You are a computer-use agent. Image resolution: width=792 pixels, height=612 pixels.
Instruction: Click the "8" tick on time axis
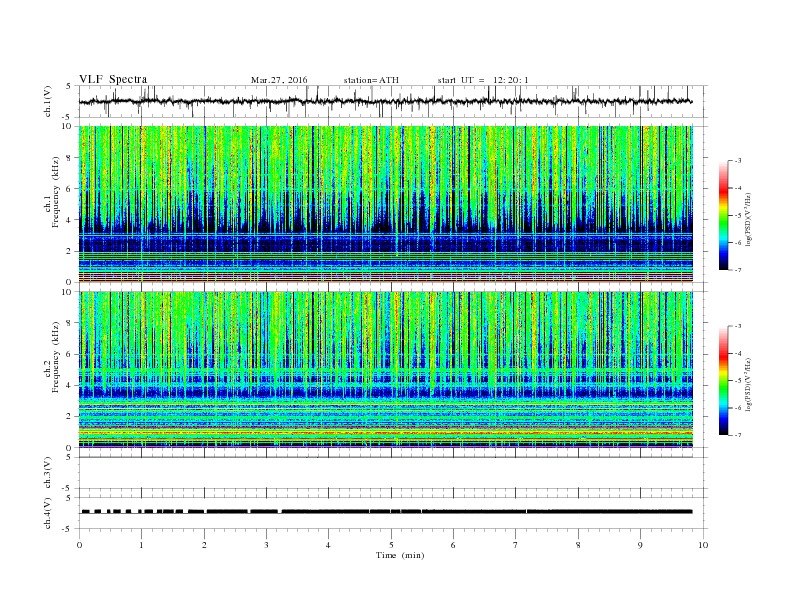point(578,545)
